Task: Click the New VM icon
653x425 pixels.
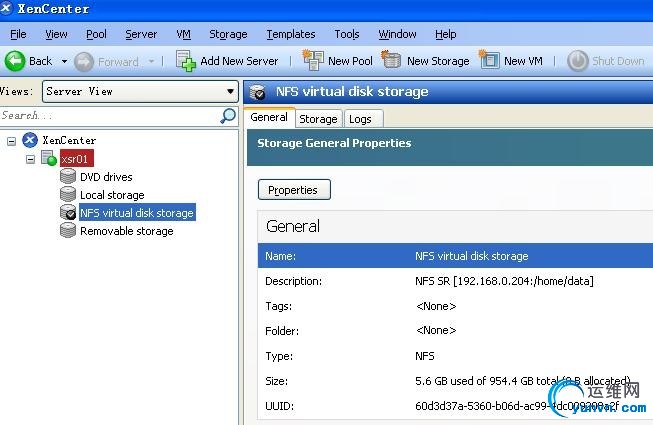Action: click(489, 60)
